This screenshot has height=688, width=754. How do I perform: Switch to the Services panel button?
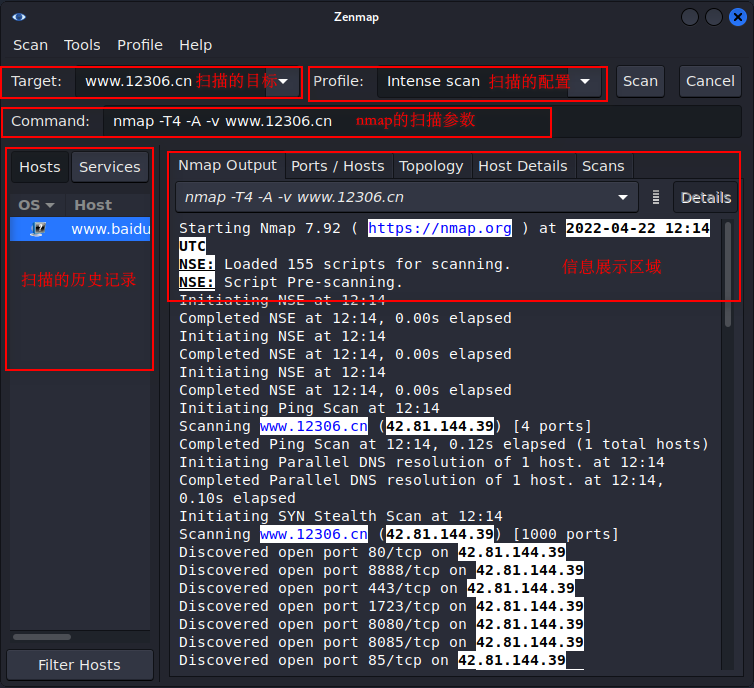(x=110, y=167)
